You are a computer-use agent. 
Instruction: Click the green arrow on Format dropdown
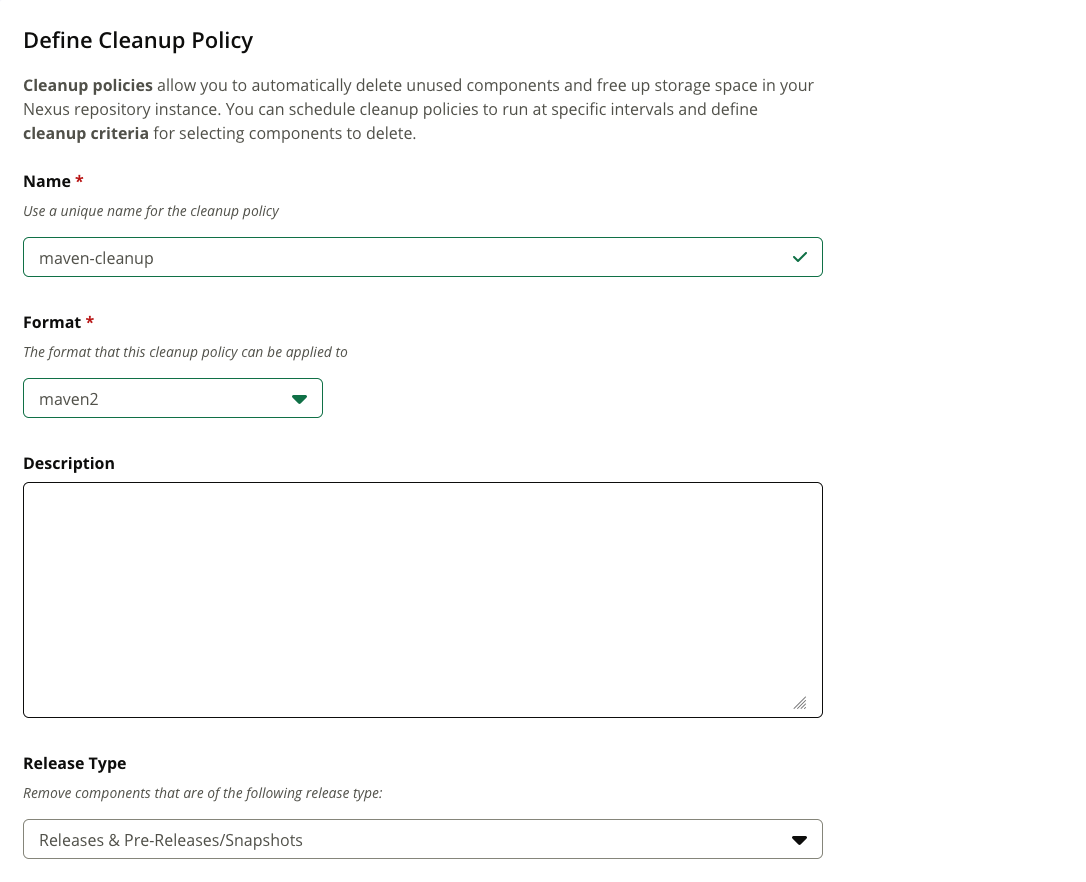(x=299, y=399)
